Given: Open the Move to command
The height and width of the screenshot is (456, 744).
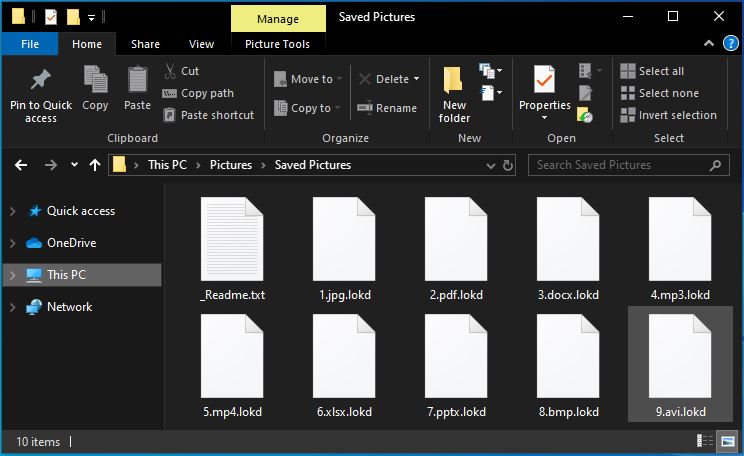Looking at the screenshot, I should pos(307,79).
